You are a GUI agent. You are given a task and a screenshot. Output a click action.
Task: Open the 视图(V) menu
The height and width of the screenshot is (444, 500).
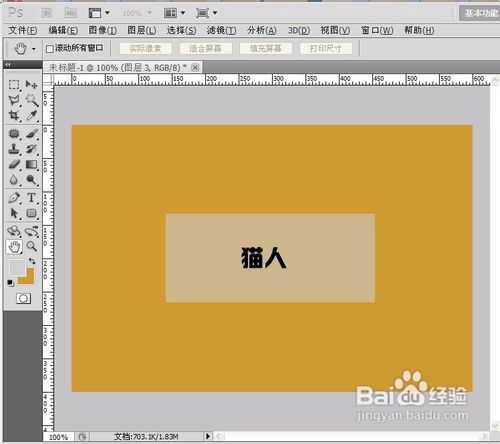[335, 30]
